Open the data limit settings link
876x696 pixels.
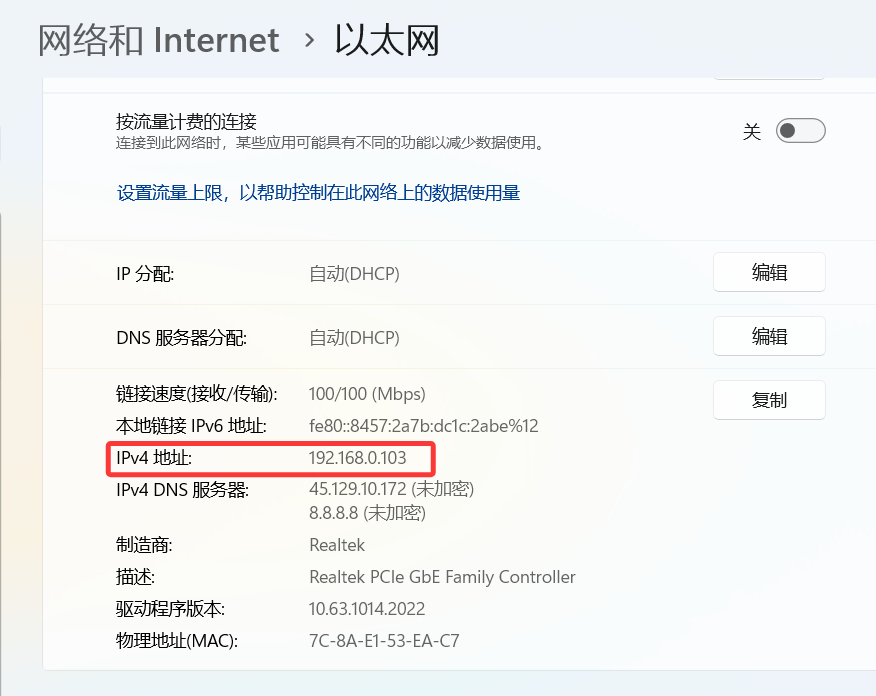coord(318,193)
